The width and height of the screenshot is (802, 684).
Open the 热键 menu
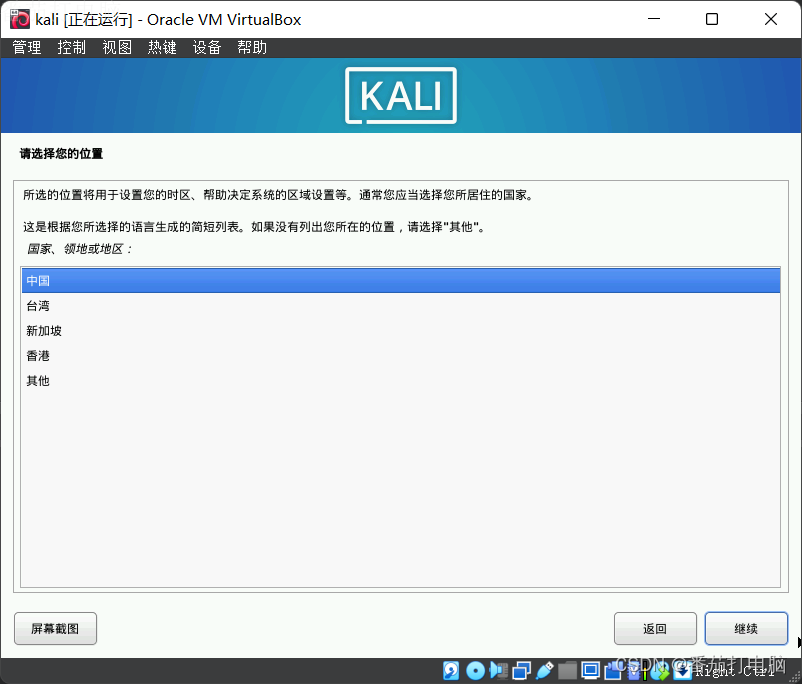162,48
